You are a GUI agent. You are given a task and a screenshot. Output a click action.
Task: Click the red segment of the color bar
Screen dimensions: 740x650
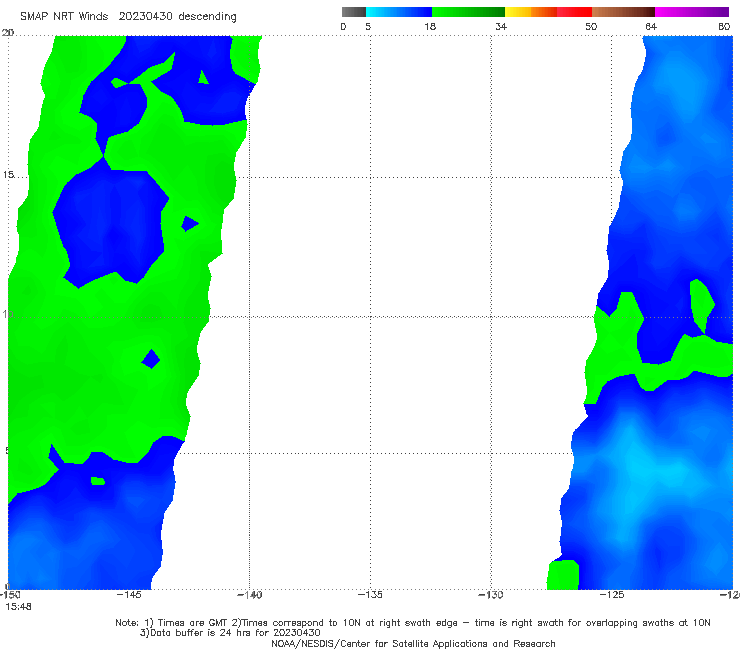[x=574, y=12]
